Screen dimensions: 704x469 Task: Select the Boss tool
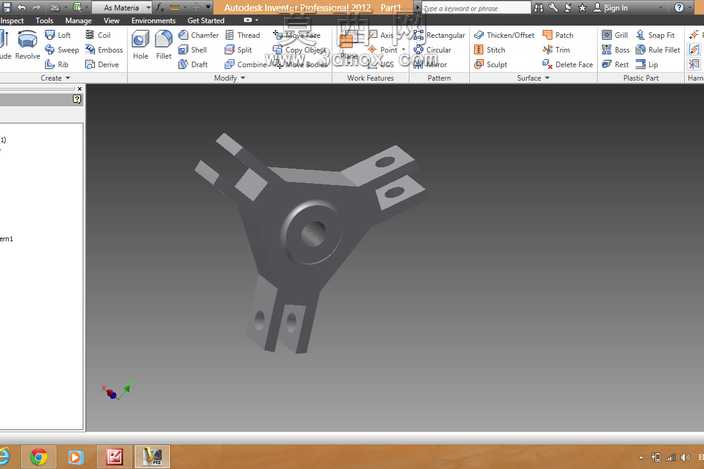615,50
